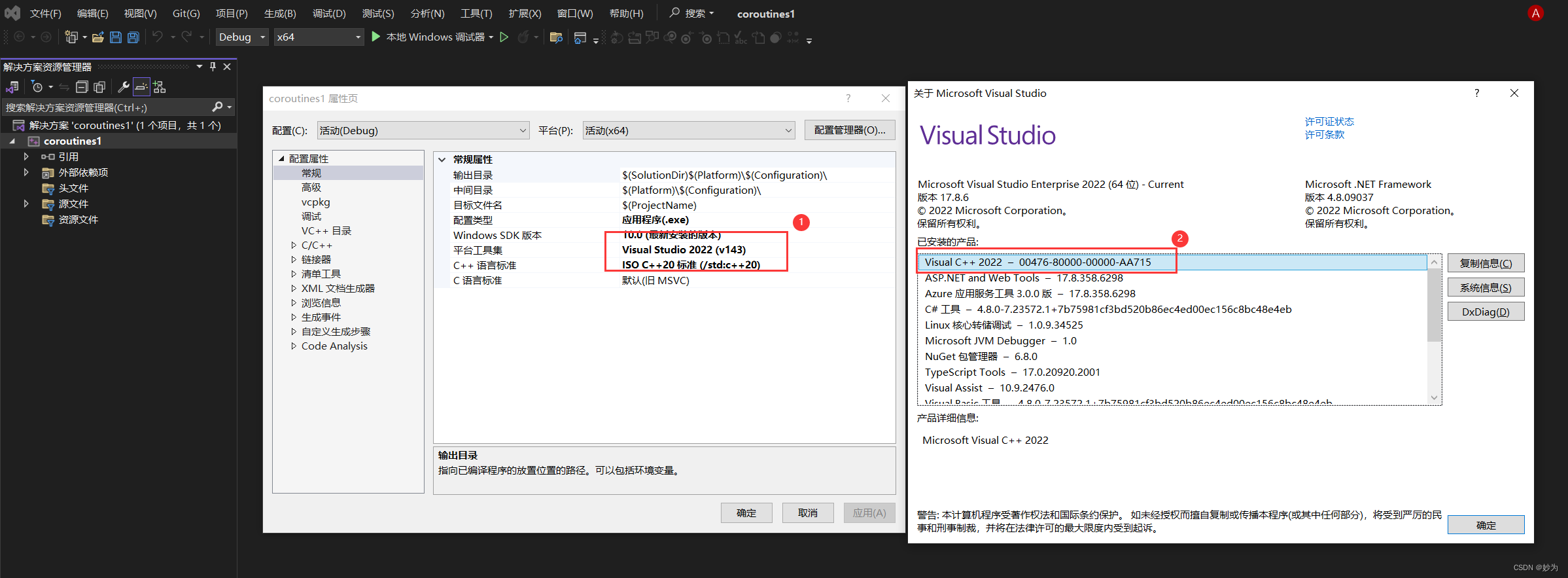Click the 复制信息(C) button
This screenshot has height=578, width=1568.
coord(1486,263)
